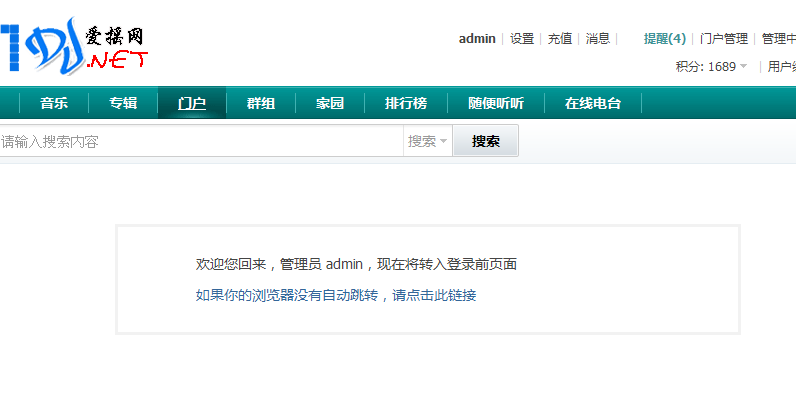Expand the 积分: 1689 points dropdown
Screen dimensions: 796x419
[711, 67]
